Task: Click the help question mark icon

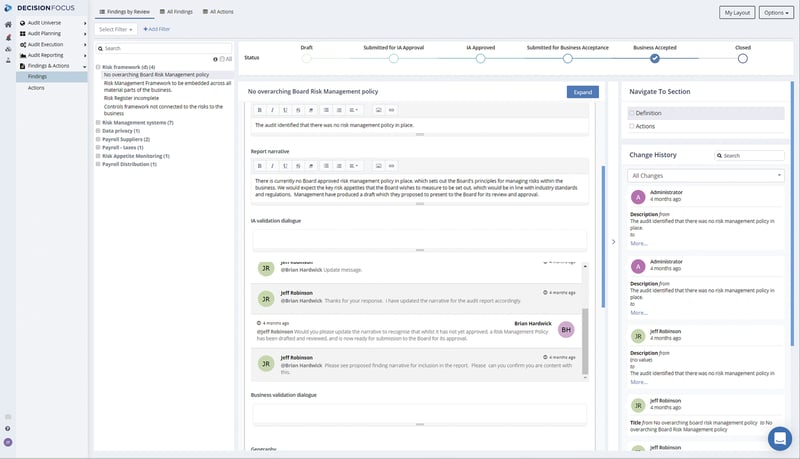Action: (x=8, y=428)
